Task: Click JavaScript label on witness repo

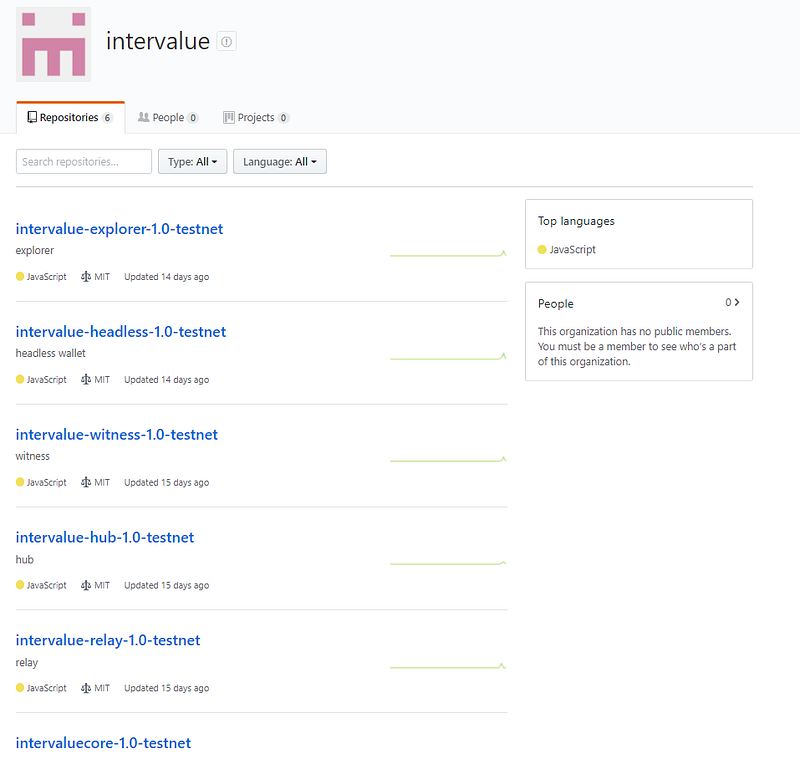Action: click(46, 483)
